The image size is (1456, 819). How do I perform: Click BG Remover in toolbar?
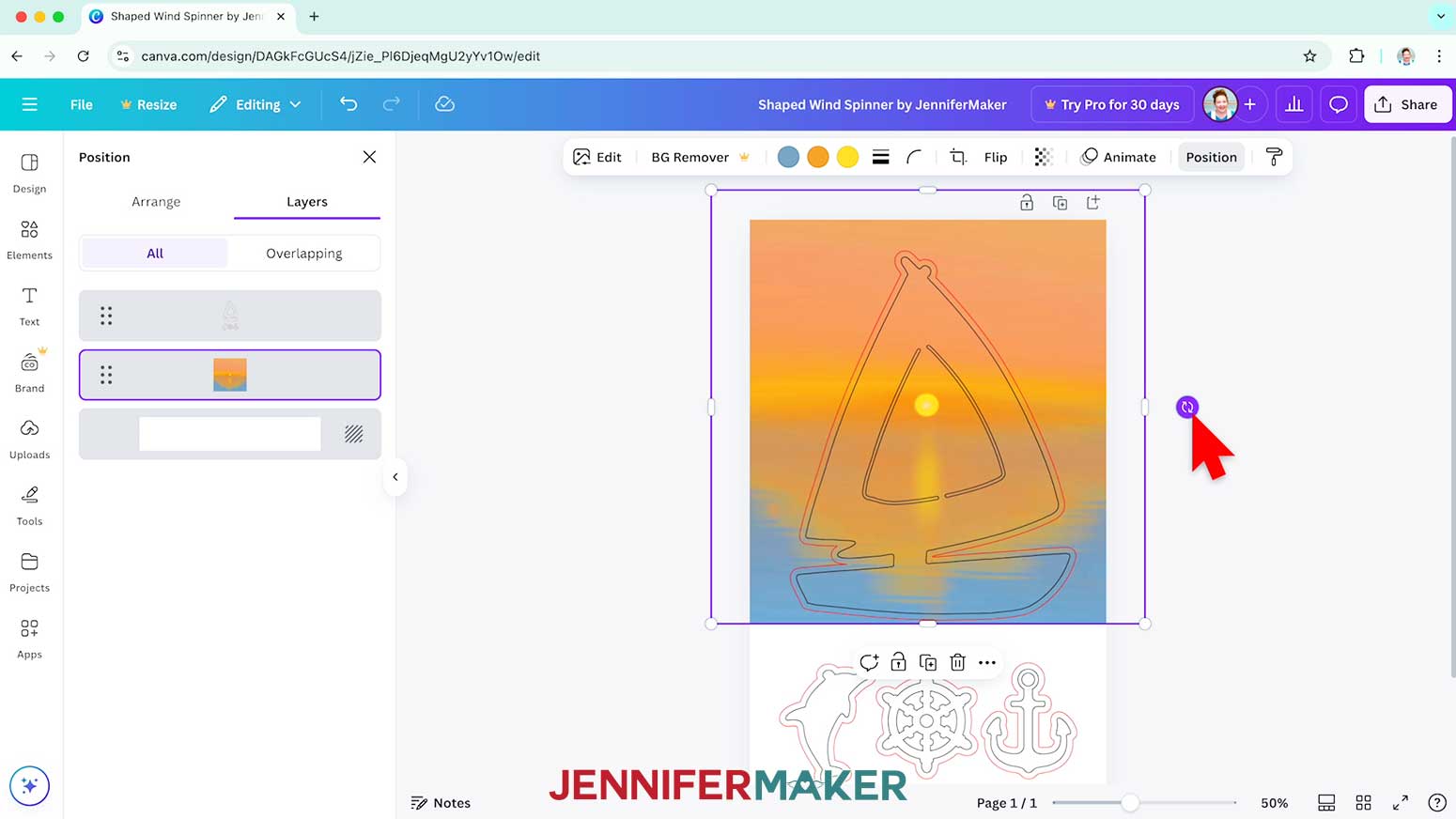point(701,157)
